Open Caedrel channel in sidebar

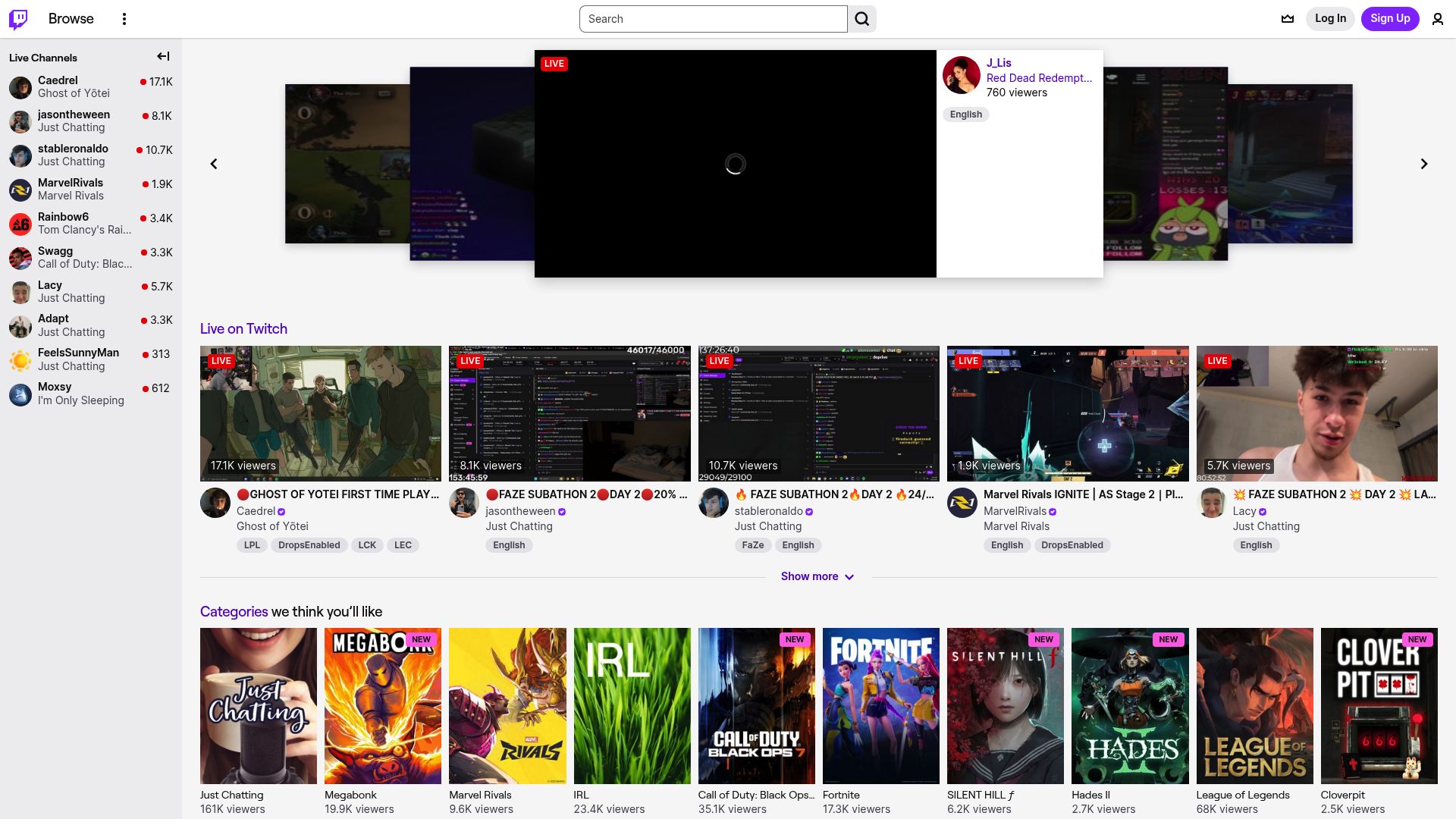coord(58,80)
